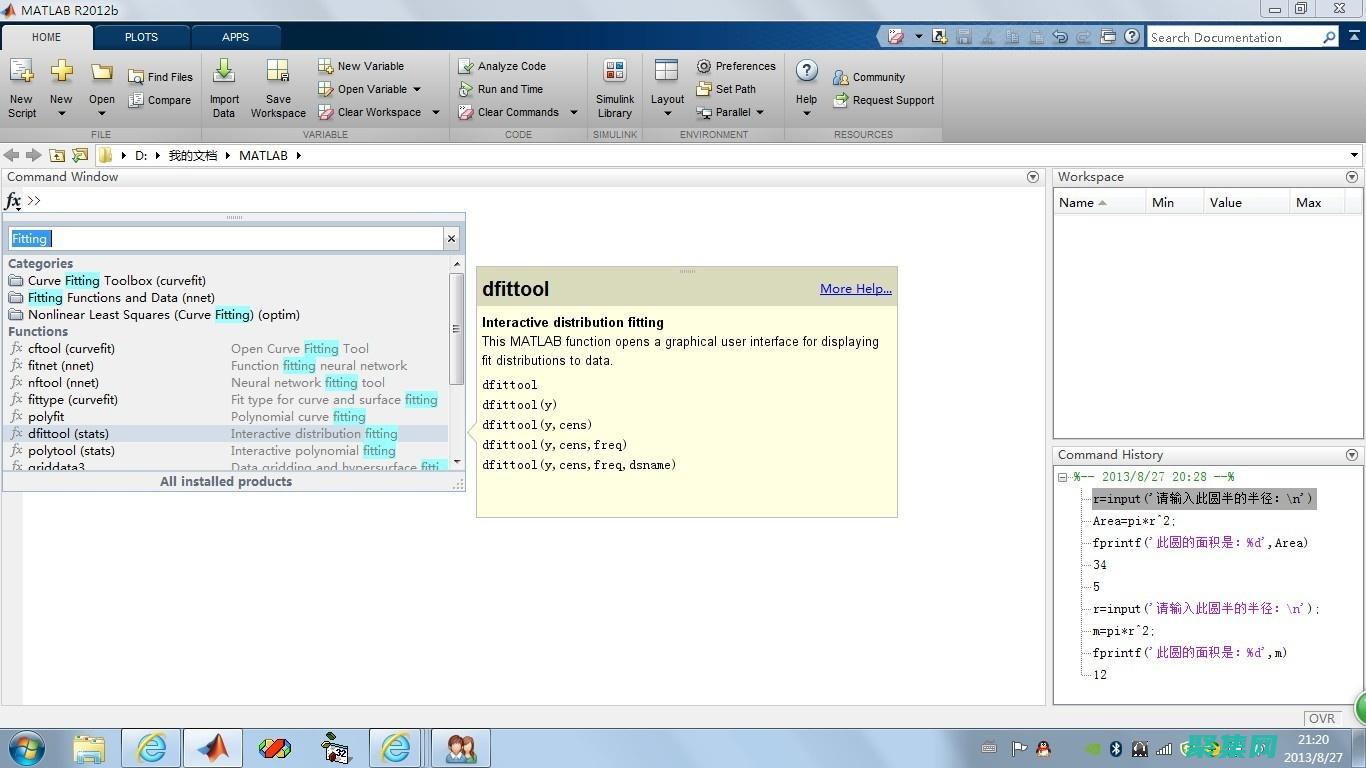Open the More Help link
Viewport: 1366px width, 768px height.
(x=855, y=289)
